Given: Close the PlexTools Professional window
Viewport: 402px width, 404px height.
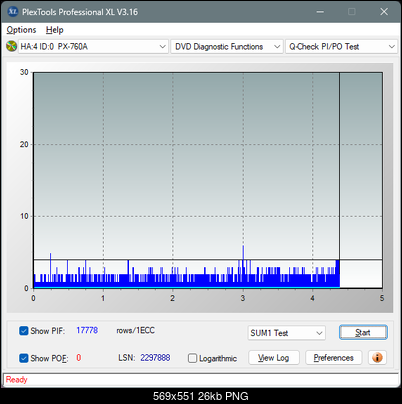Looking at the screenshot, I should pos(384,12).
